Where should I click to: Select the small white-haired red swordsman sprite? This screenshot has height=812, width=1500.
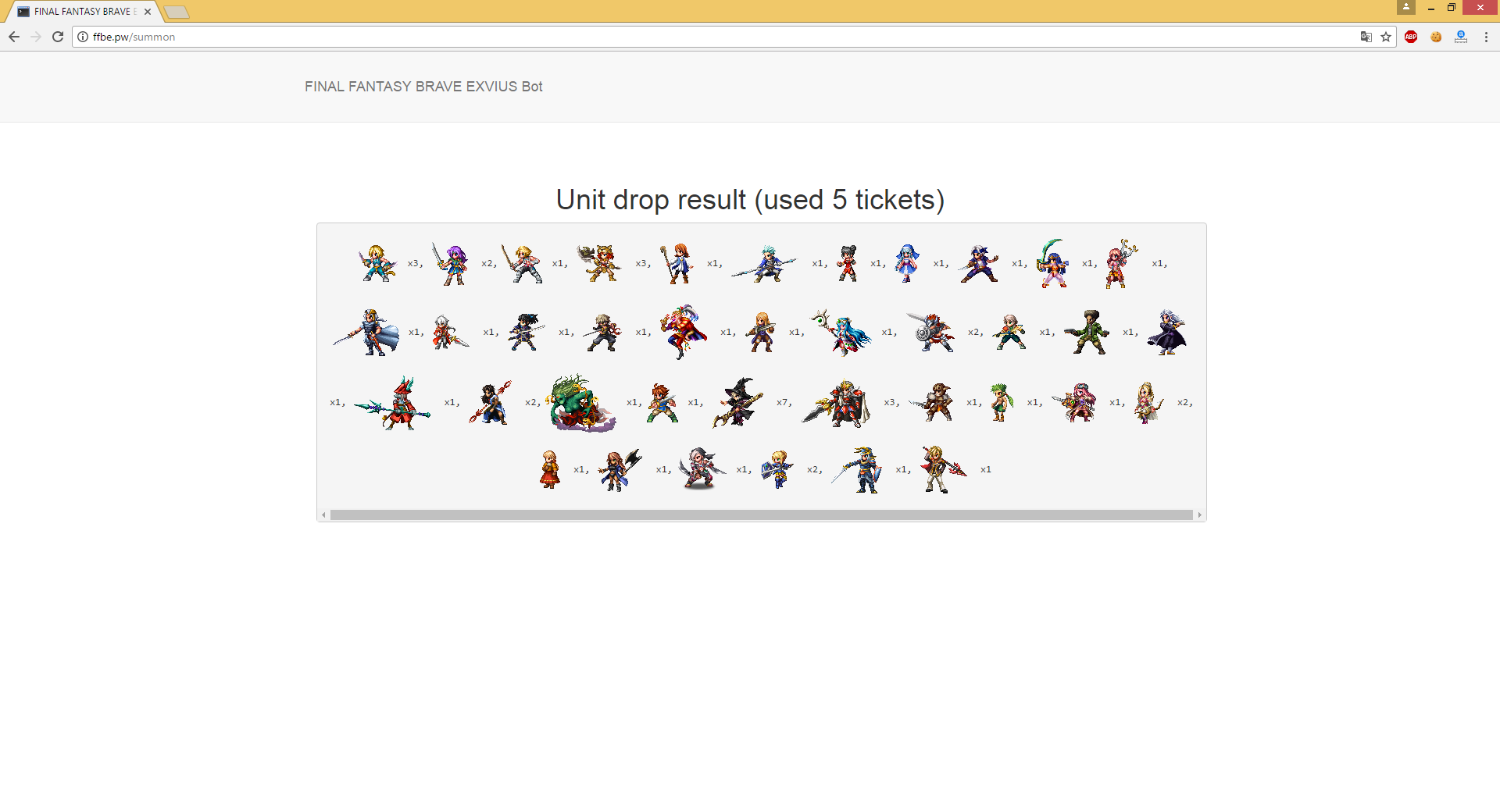pos(450,332)
